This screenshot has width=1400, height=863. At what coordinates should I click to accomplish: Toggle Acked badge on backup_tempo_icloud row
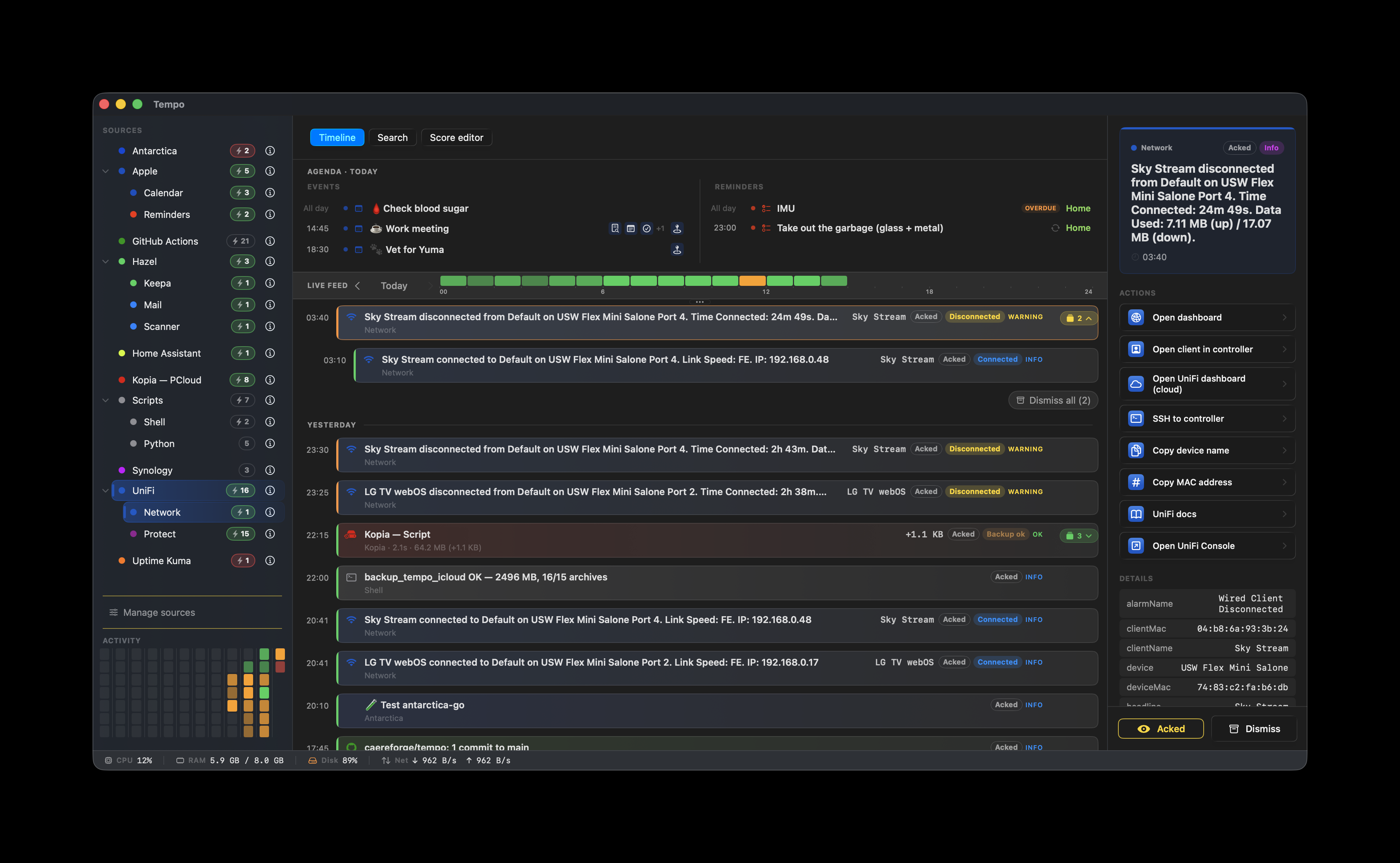1006,577
